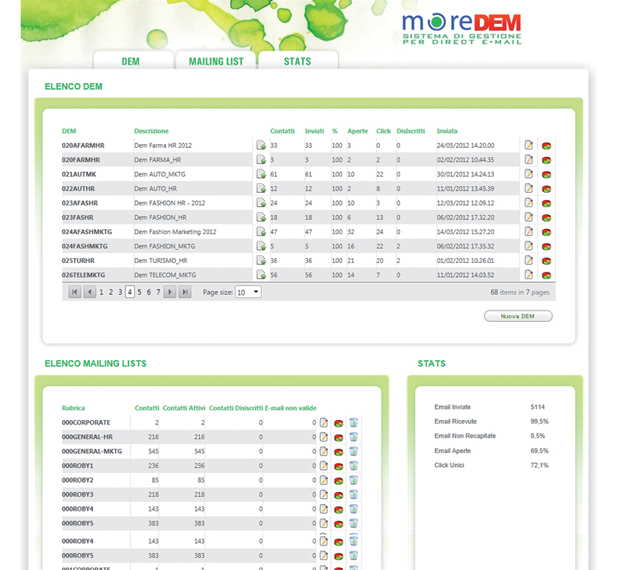Edit the 020AFARMHR DEM
This screenshot has width=620, height=570.
[x=529, y=145]
